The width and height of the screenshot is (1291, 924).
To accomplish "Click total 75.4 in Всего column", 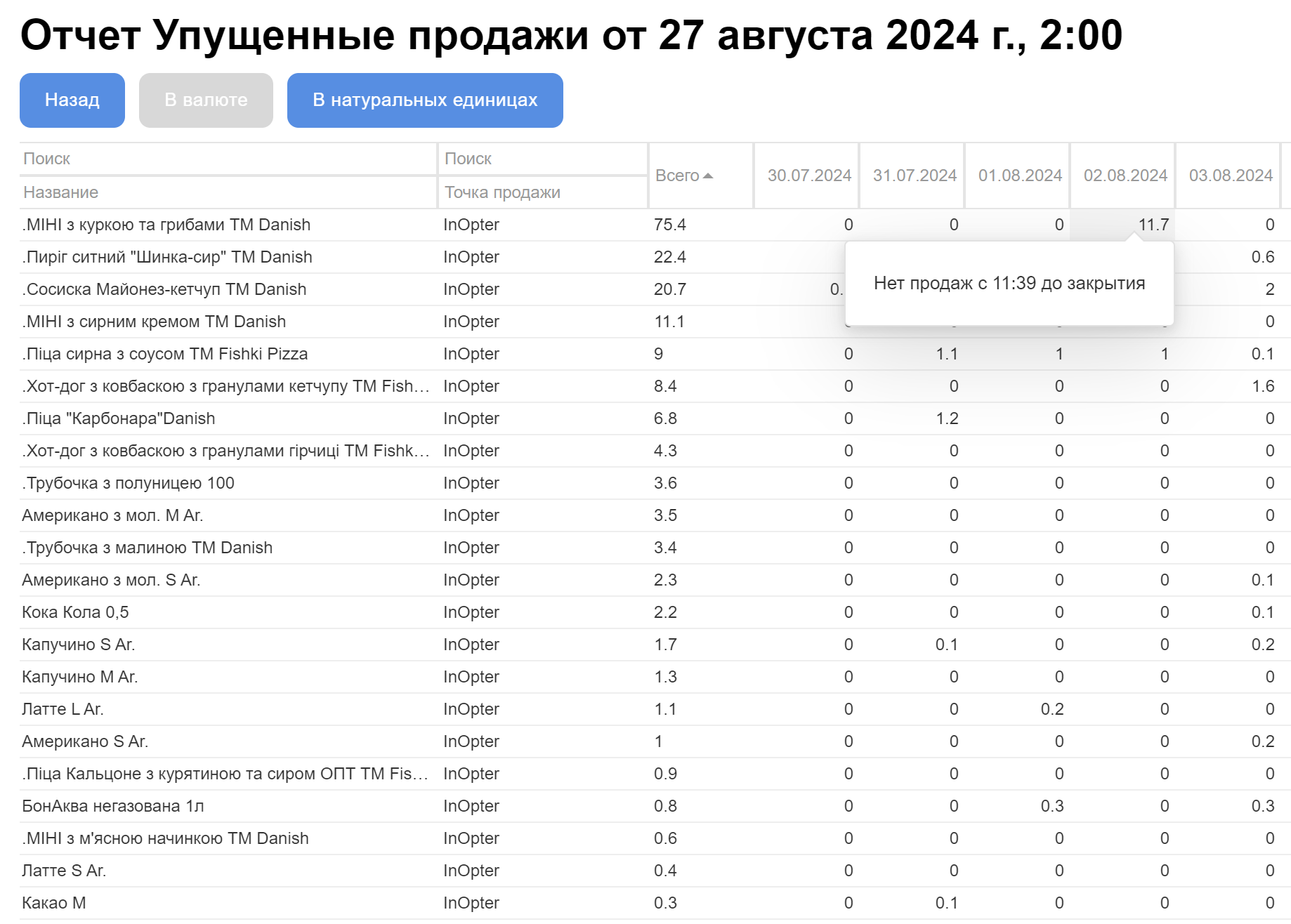I will (x=670, y=225).
